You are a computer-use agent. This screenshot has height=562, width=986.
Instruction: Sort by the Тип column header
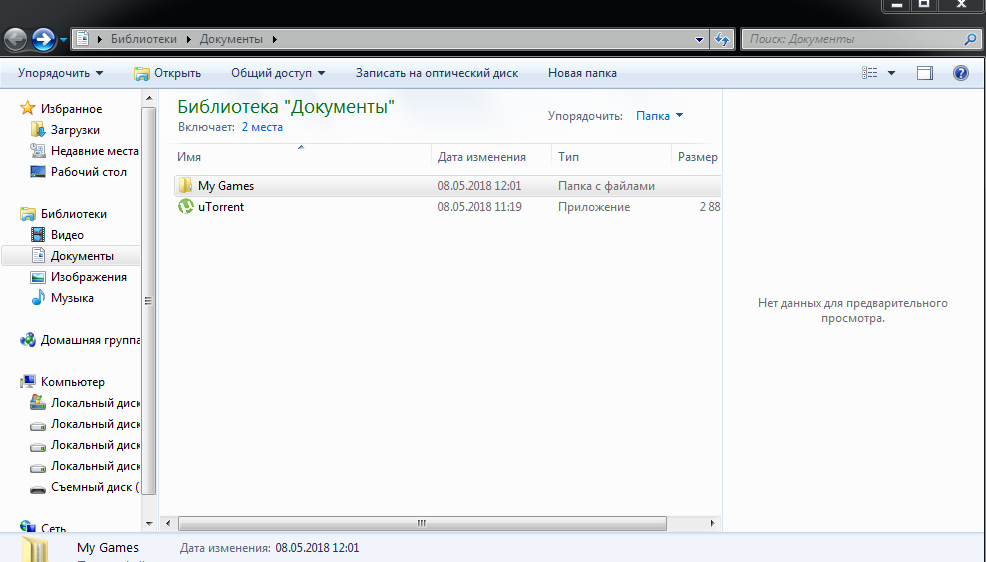[611, 157]
